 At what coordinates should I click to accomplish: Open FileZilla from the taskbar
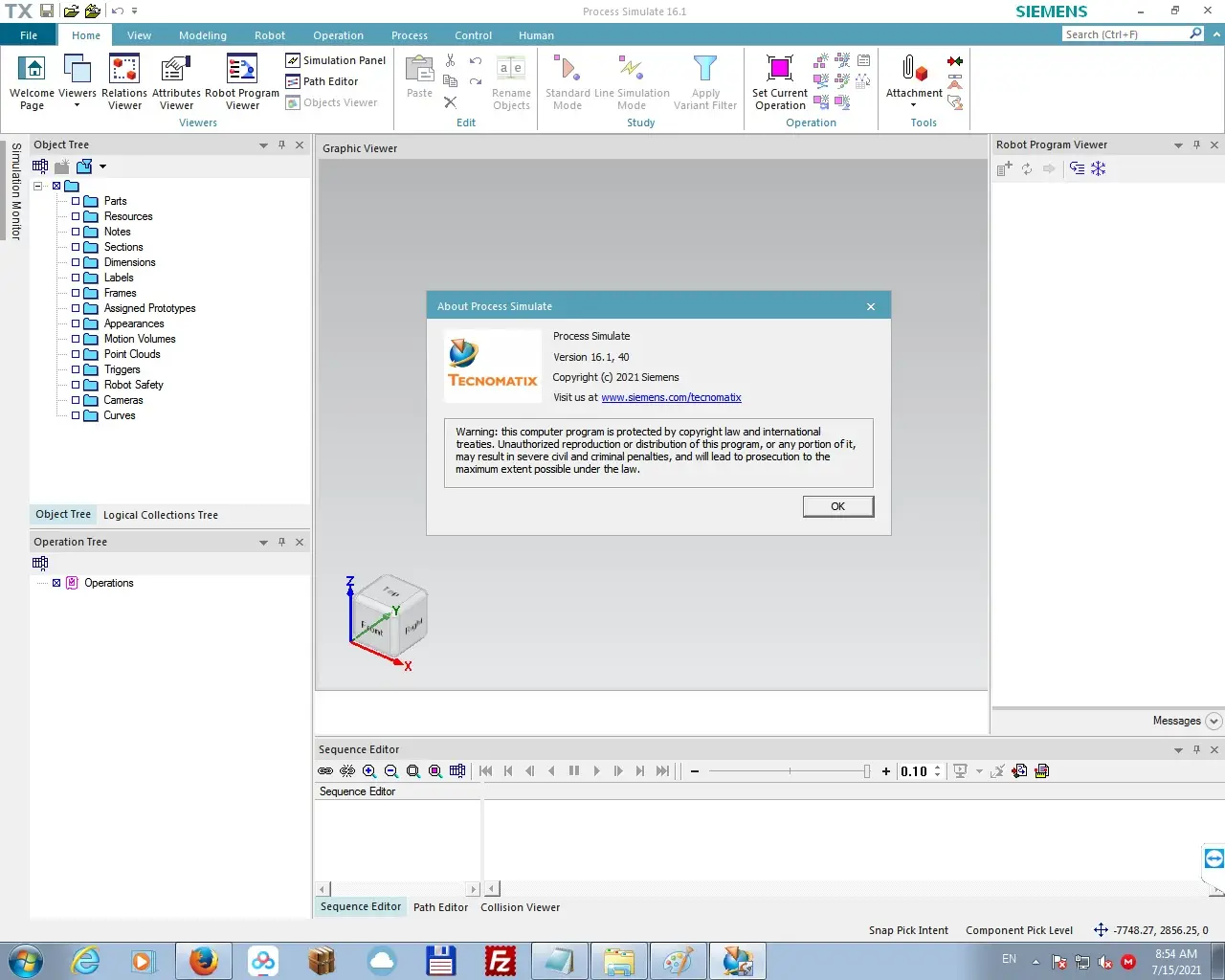(x=501, y=961)
